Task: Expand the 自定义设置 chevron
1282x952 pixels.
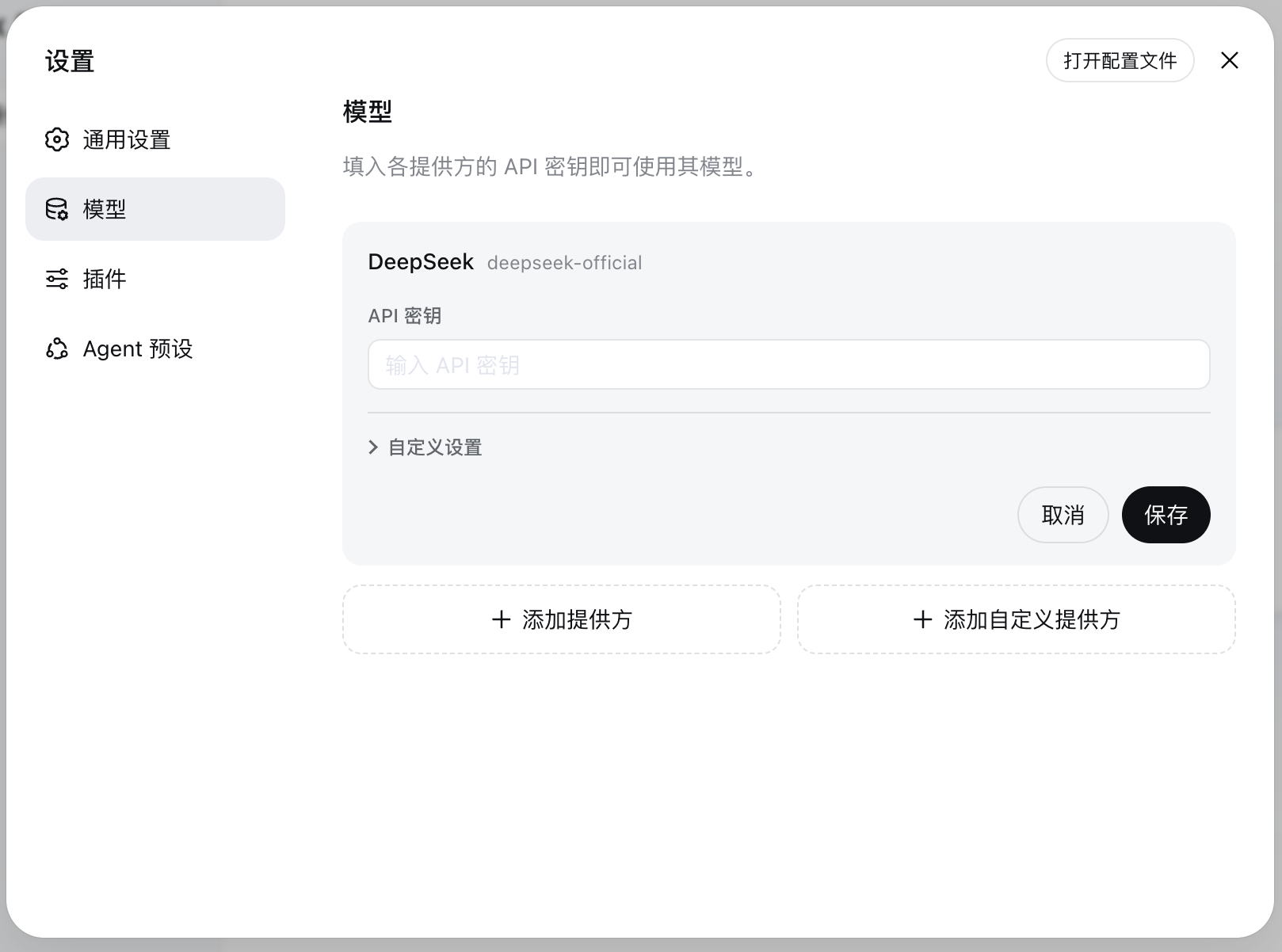Action: click(373, 447)
